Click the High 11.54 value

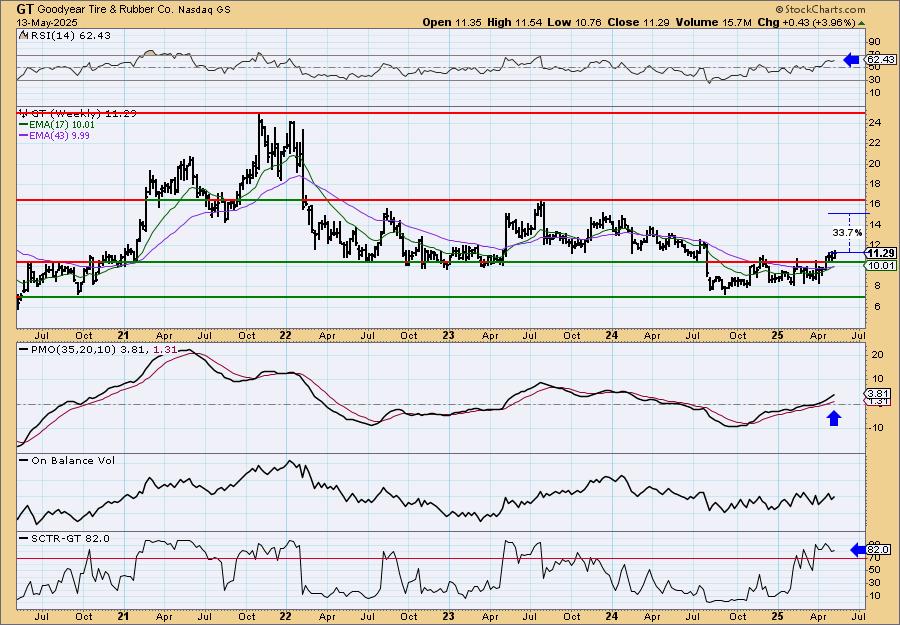coord(514,22)
